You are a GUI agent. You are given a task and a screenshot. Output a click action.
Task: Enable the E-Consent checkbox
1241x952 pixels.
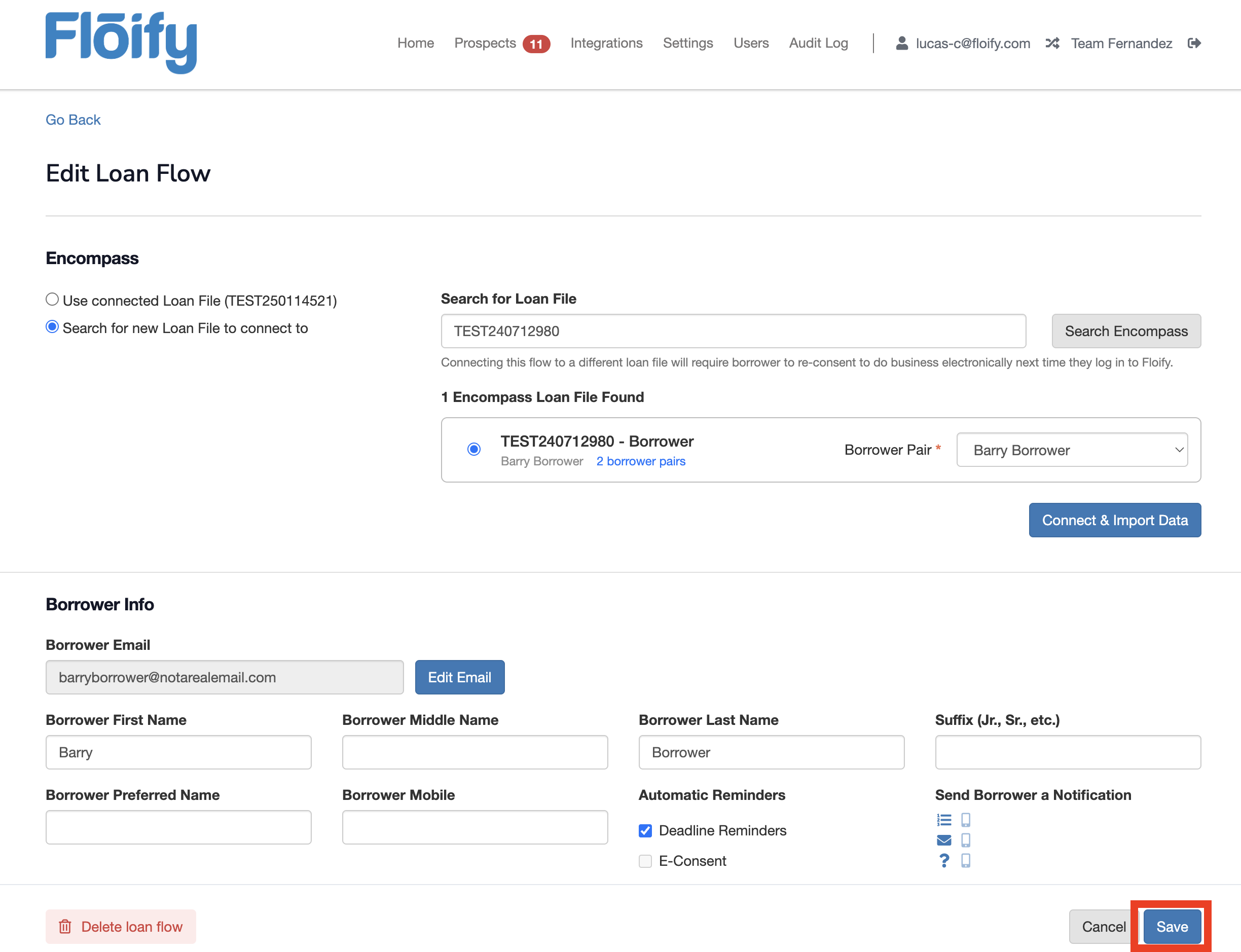click(645, 861)
